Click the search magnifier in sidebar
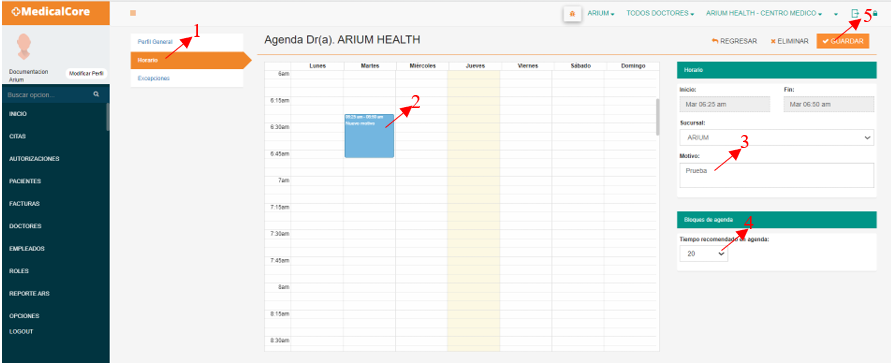 (x=97, y=94)
